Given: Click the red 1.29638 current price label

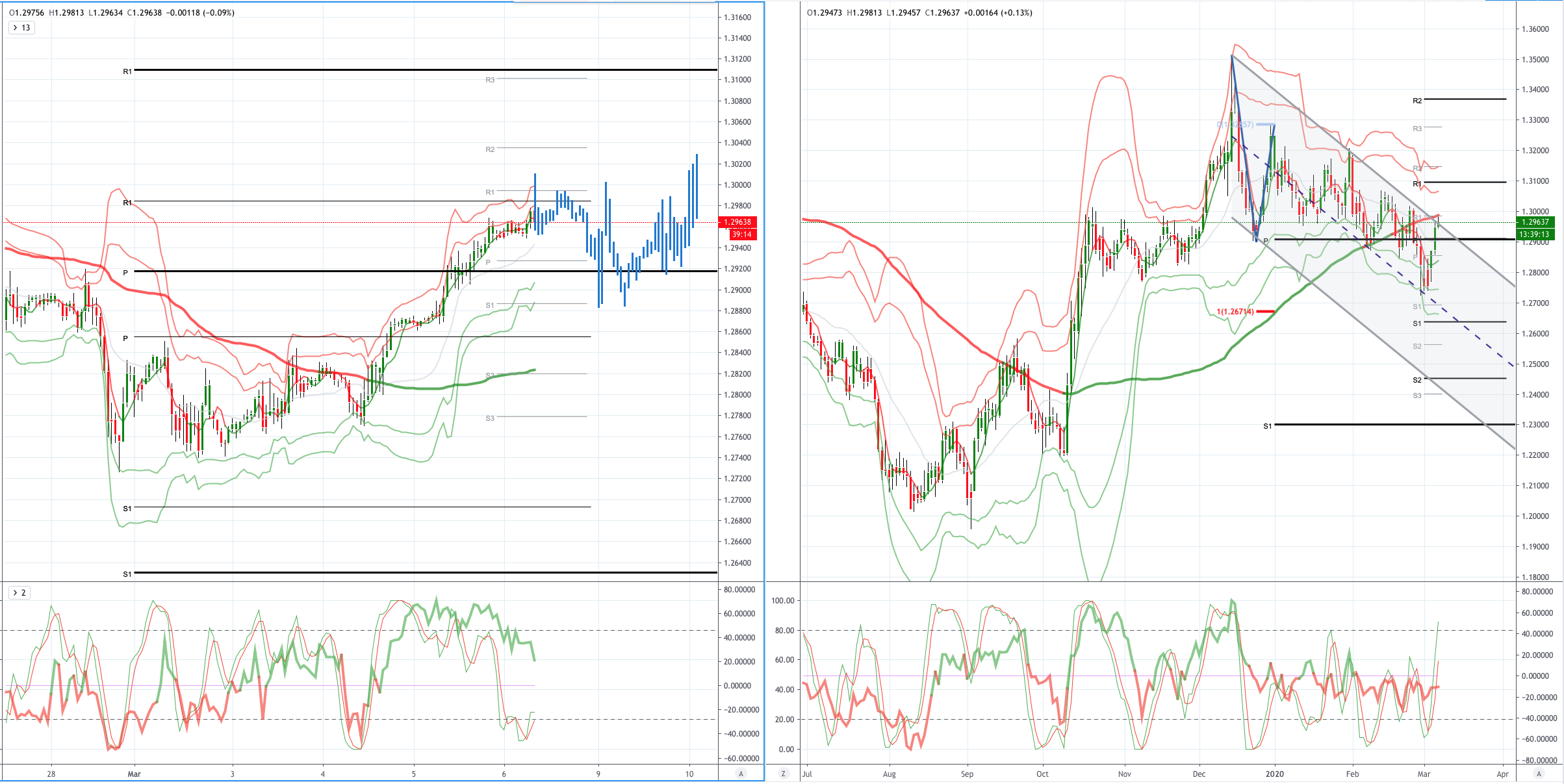Looking at the screenshot, I should 737,222.
